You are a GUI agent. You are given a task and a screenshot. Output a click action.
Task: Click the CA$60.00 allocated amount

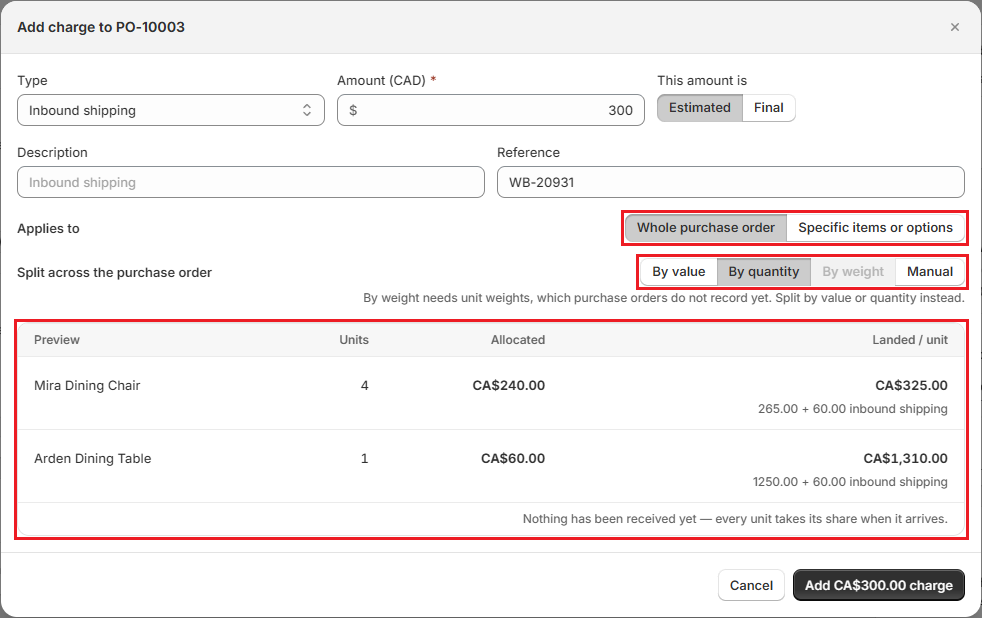[x=513, y=458]
